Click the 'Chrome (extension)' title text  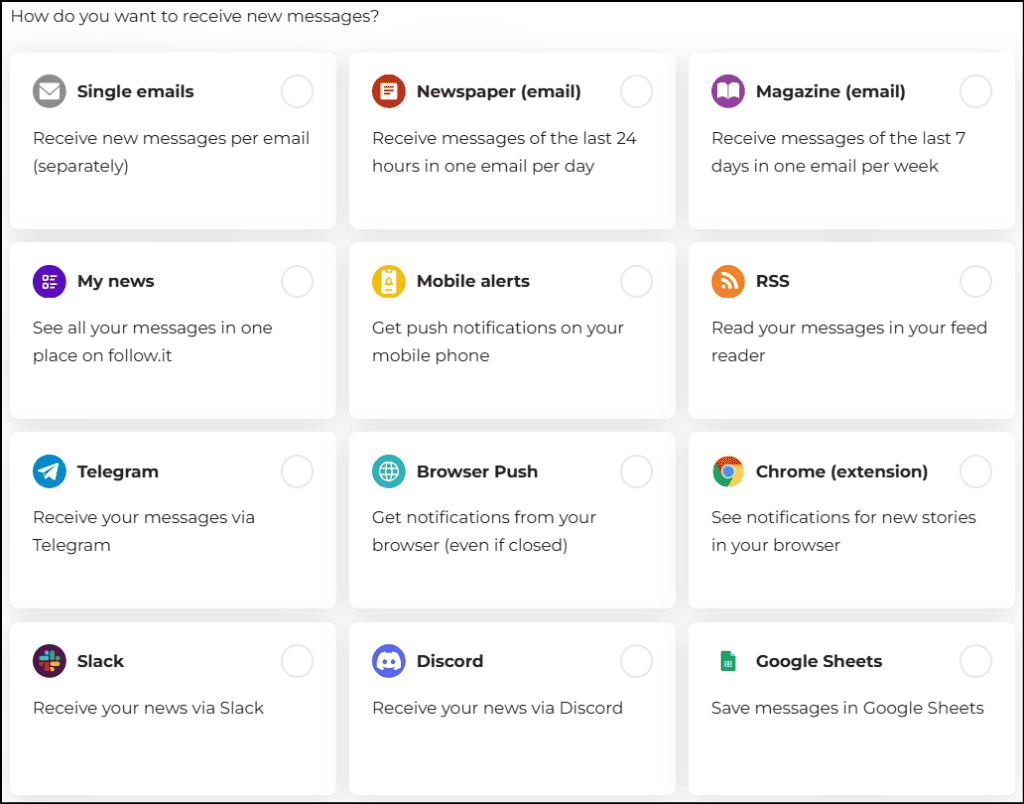click(842, 472)
